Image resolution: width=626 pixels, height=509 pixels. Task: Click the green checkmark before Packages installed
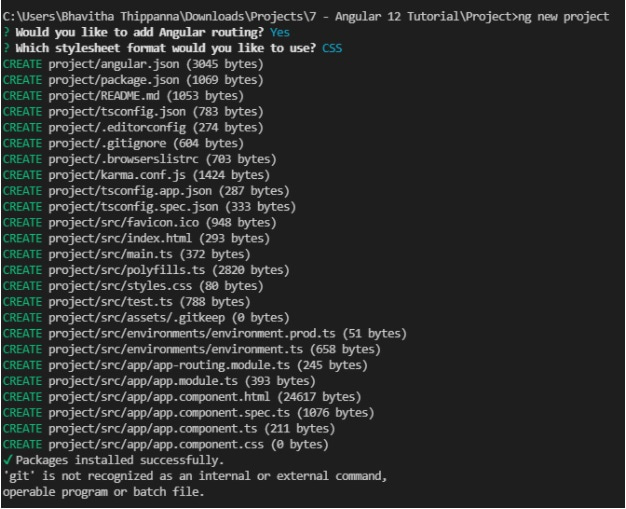(6, 460)
